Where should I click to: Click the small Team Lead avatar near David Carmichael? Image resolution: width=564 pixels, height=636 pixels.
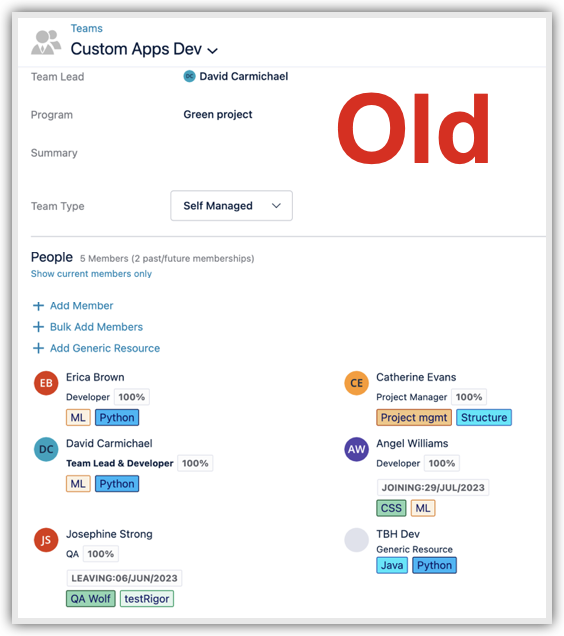click(189, 76)
